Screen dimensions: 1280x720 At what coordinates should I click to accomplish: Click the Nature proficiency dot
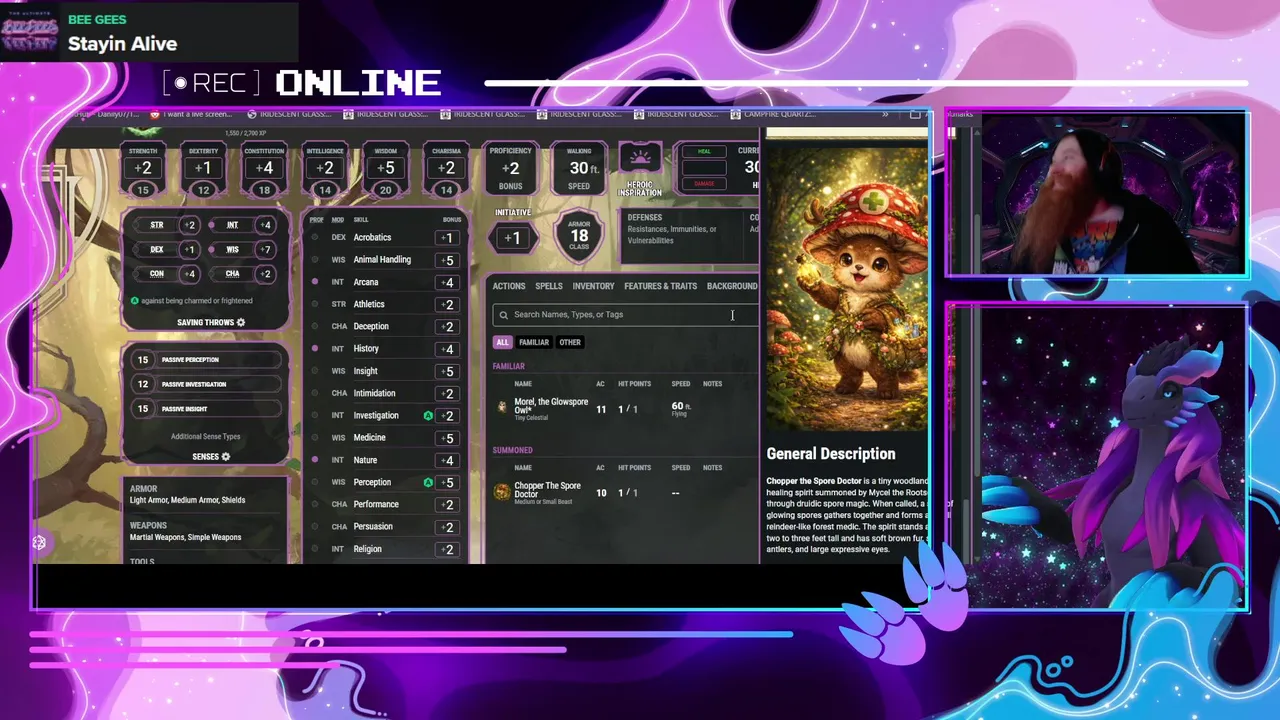pos(315,460)
